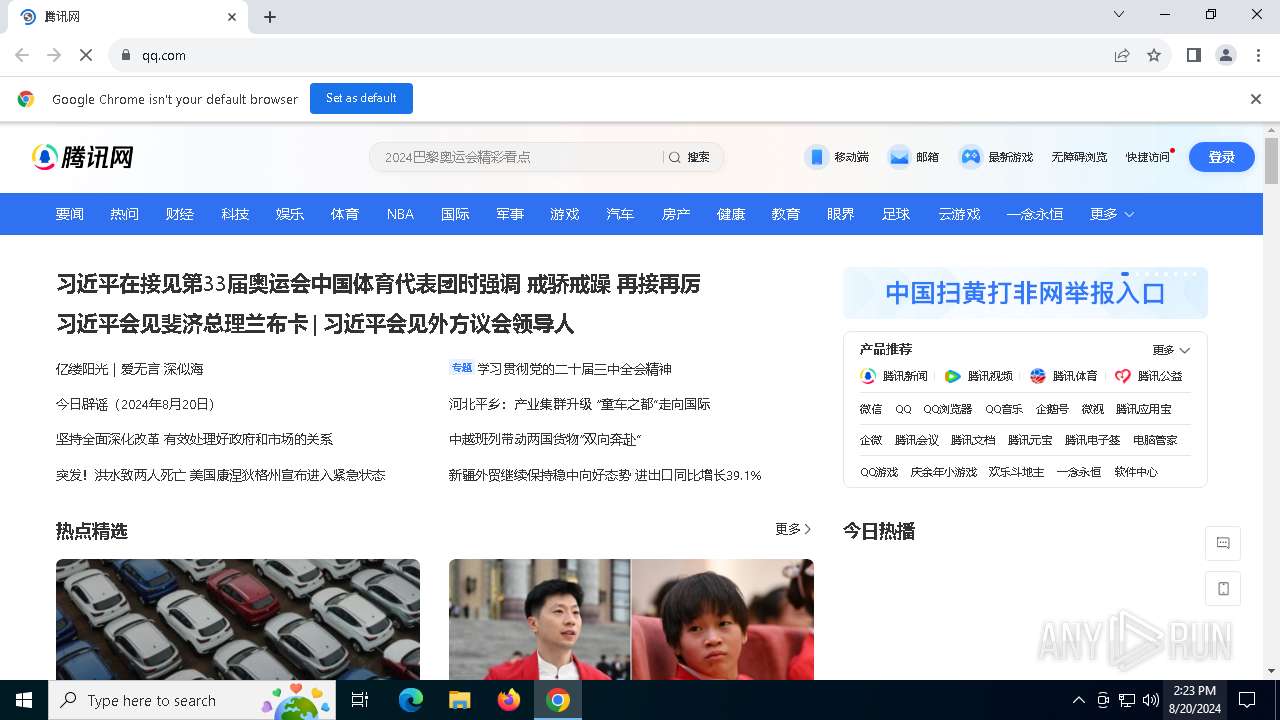1280x720 pixels.
Task: Open the 汽车 navigation tab
Action: 620,214
